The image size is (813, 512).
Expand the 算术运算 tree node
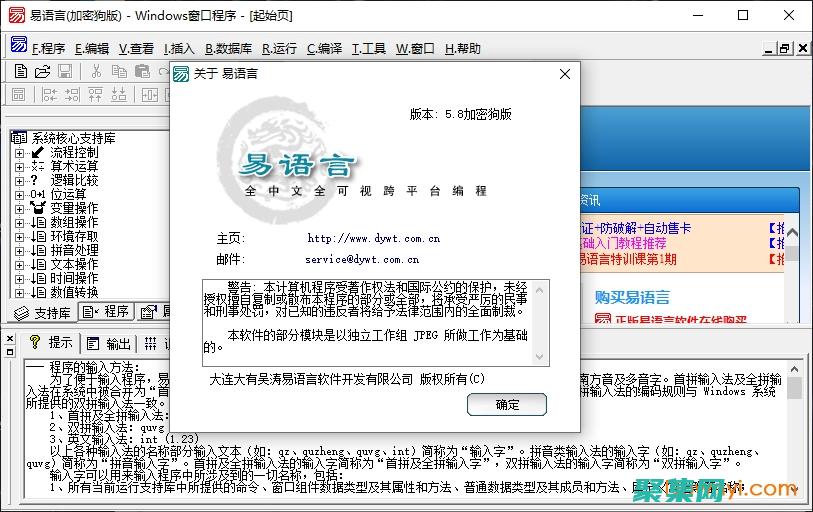coord(19,167)
